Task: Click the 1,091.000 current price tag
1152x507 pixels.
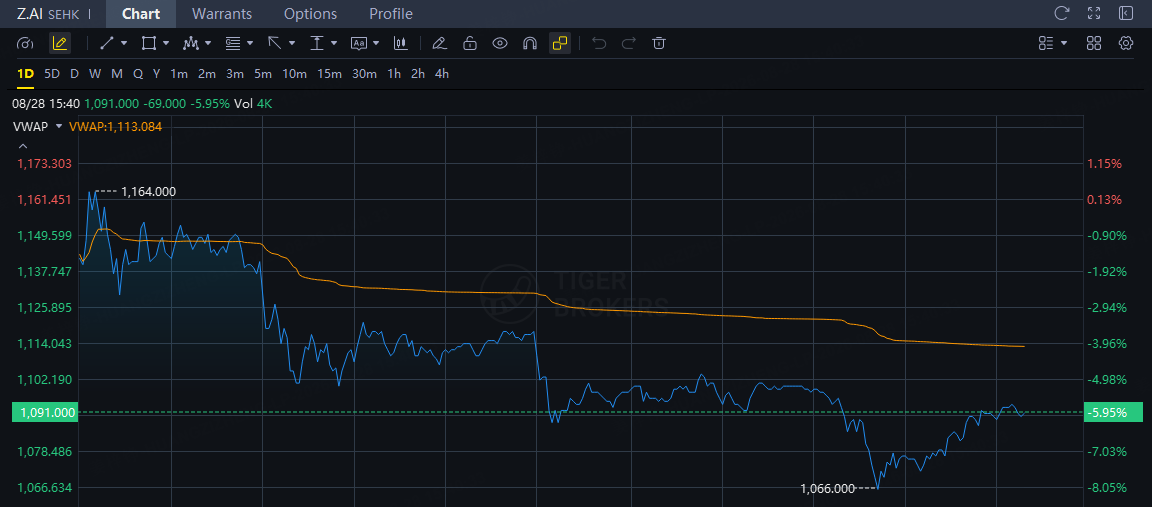Action: tap(45, 413)
